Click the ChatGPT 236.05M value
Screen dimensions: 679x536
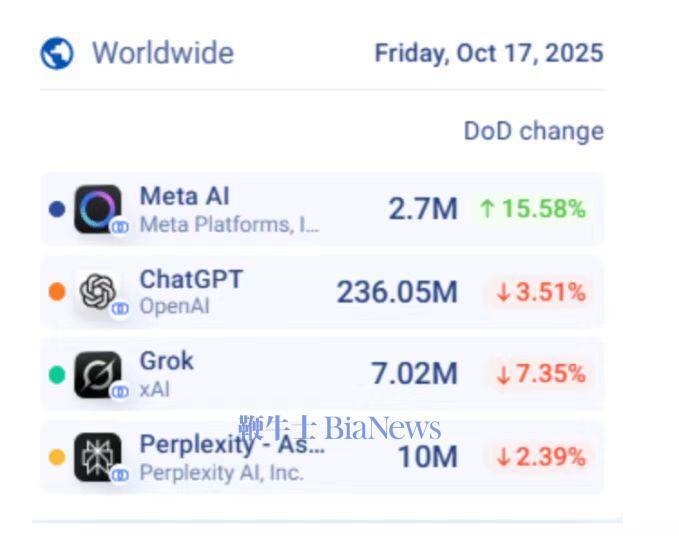(x=396, y=292)
